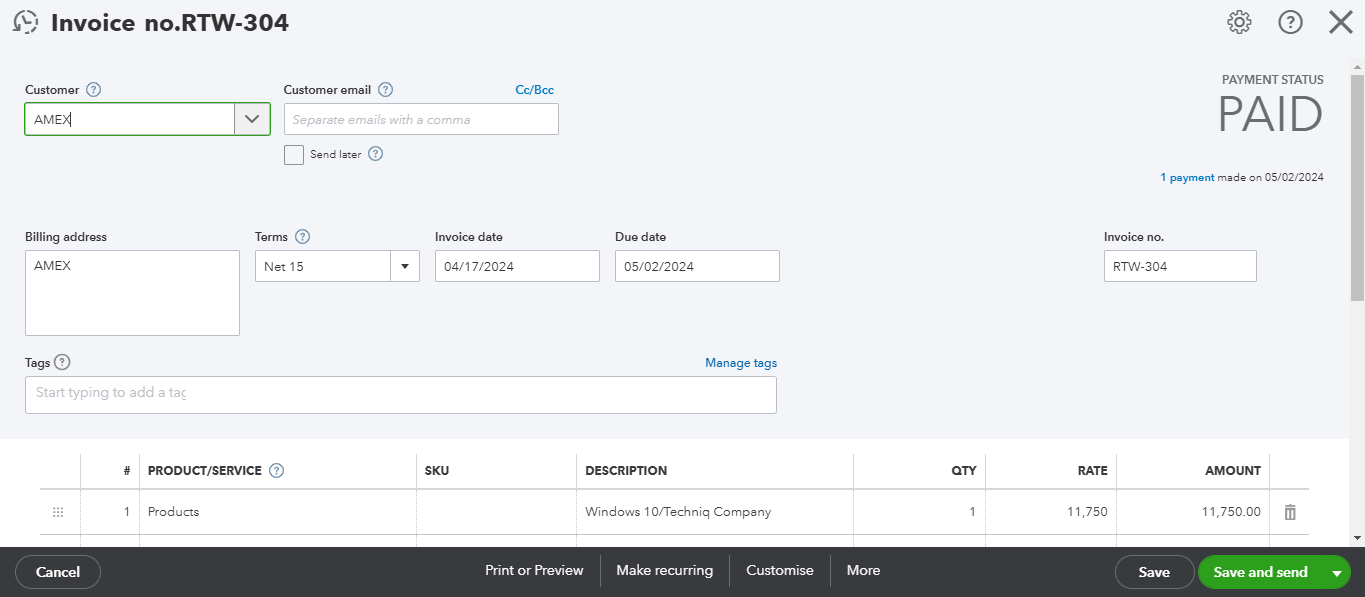
Task: Click the Customer email help icon
Action: click(386, 90)
